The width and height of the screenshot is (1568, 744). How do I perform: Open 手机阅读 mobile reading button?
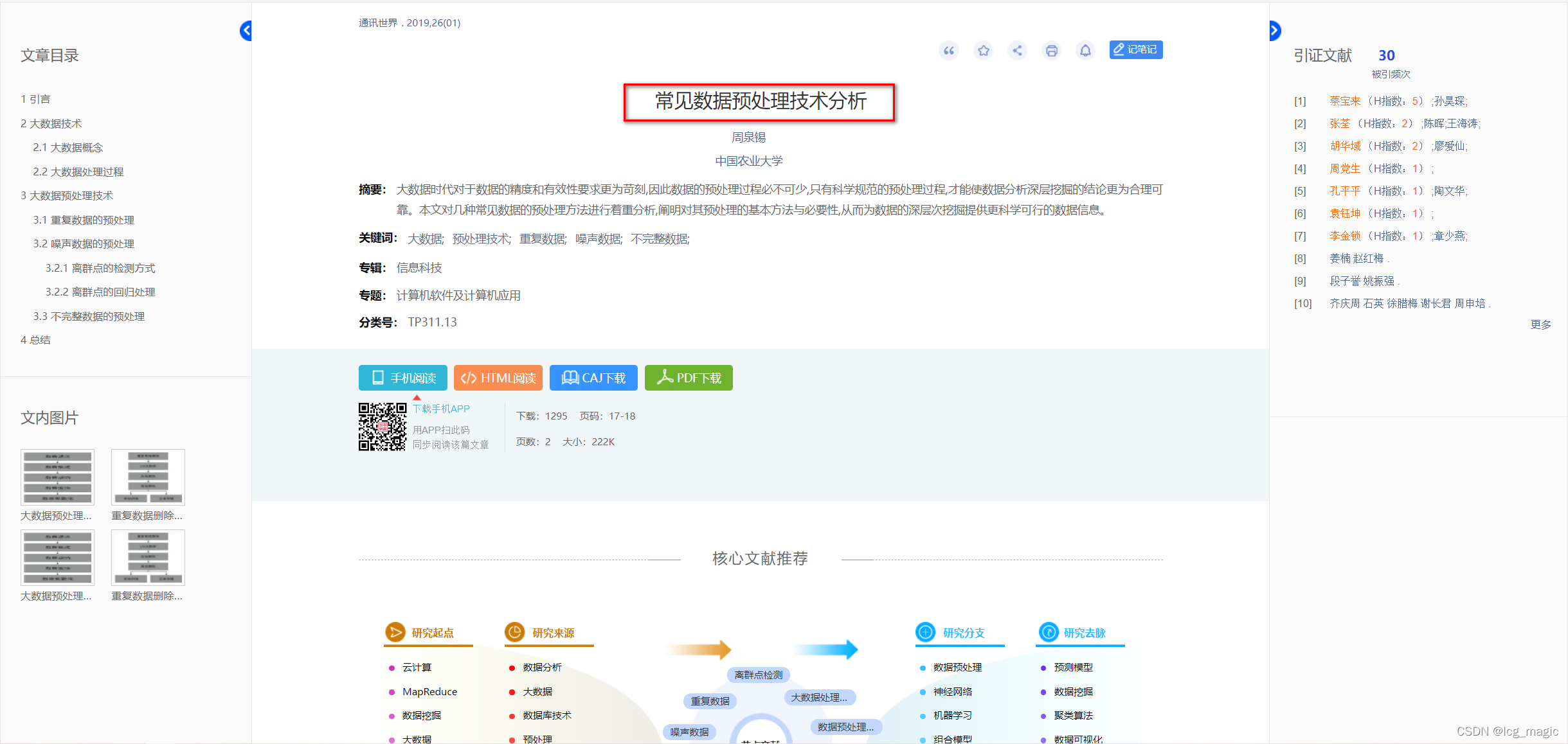[x=402, y=378]
